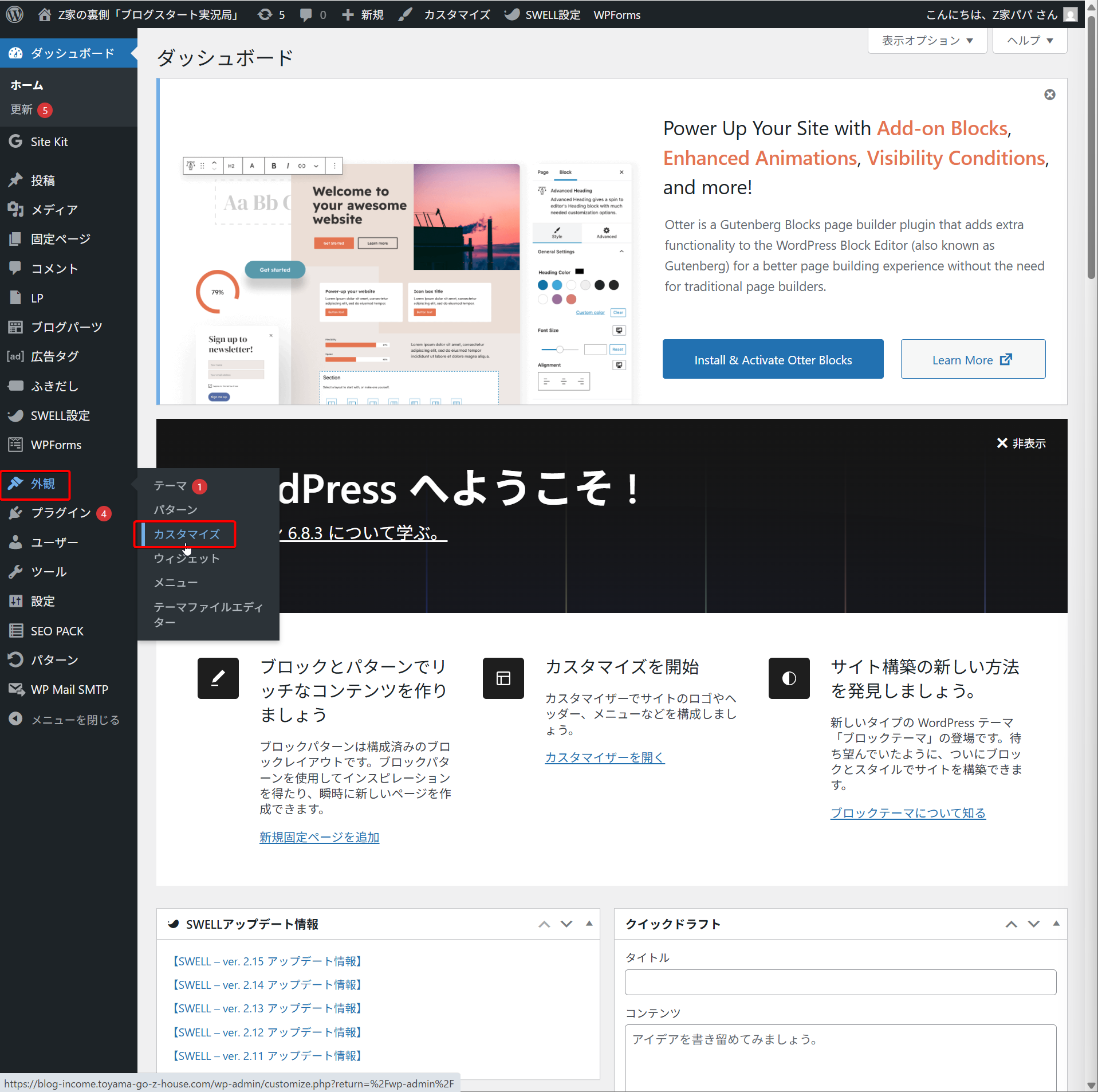Click the WordPress logo in admin bar
Viewport: 1098px width, 1092px height.
point(14,14)
